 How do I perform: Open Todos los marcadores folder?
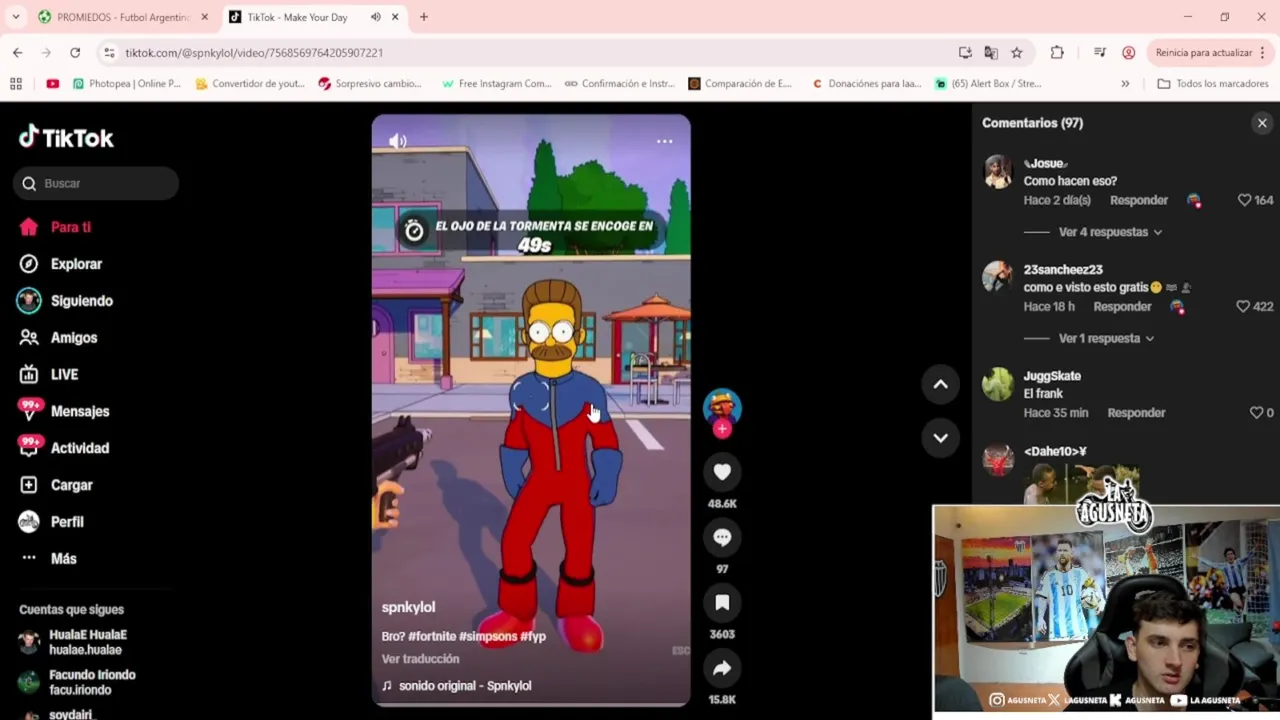tap(1212, 84)
